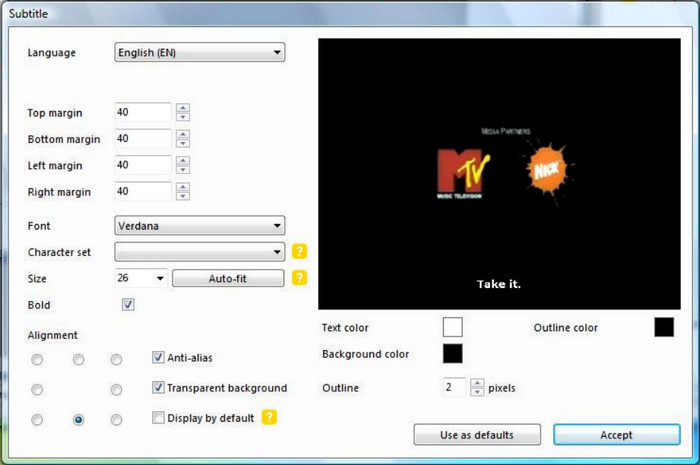Toggle the Bold checkbox
700x465 pixels.
click(128, 305)
